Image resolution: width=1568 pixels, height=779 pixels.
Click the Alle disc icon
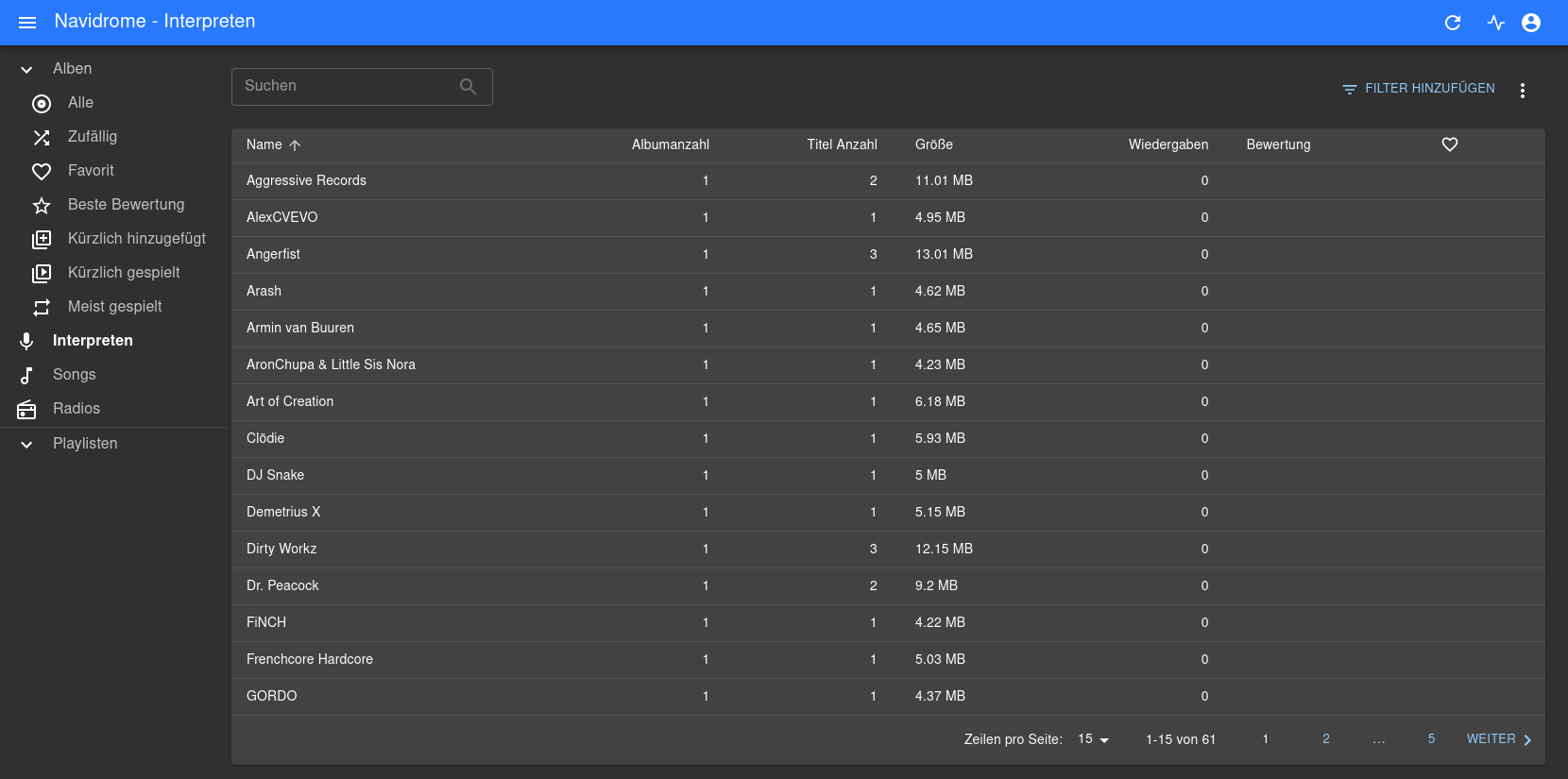tap(42, 103)
